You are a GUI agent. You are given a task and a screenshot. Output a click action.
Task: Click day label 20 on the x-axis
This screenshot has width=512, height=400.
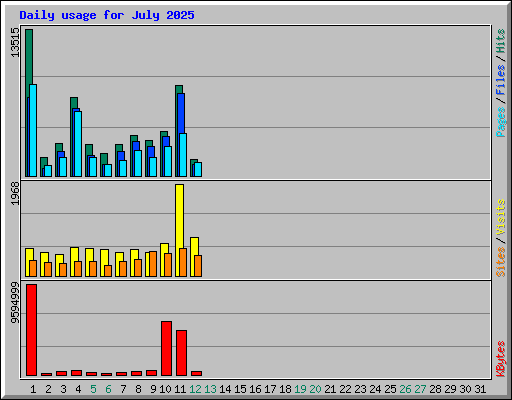315,389
